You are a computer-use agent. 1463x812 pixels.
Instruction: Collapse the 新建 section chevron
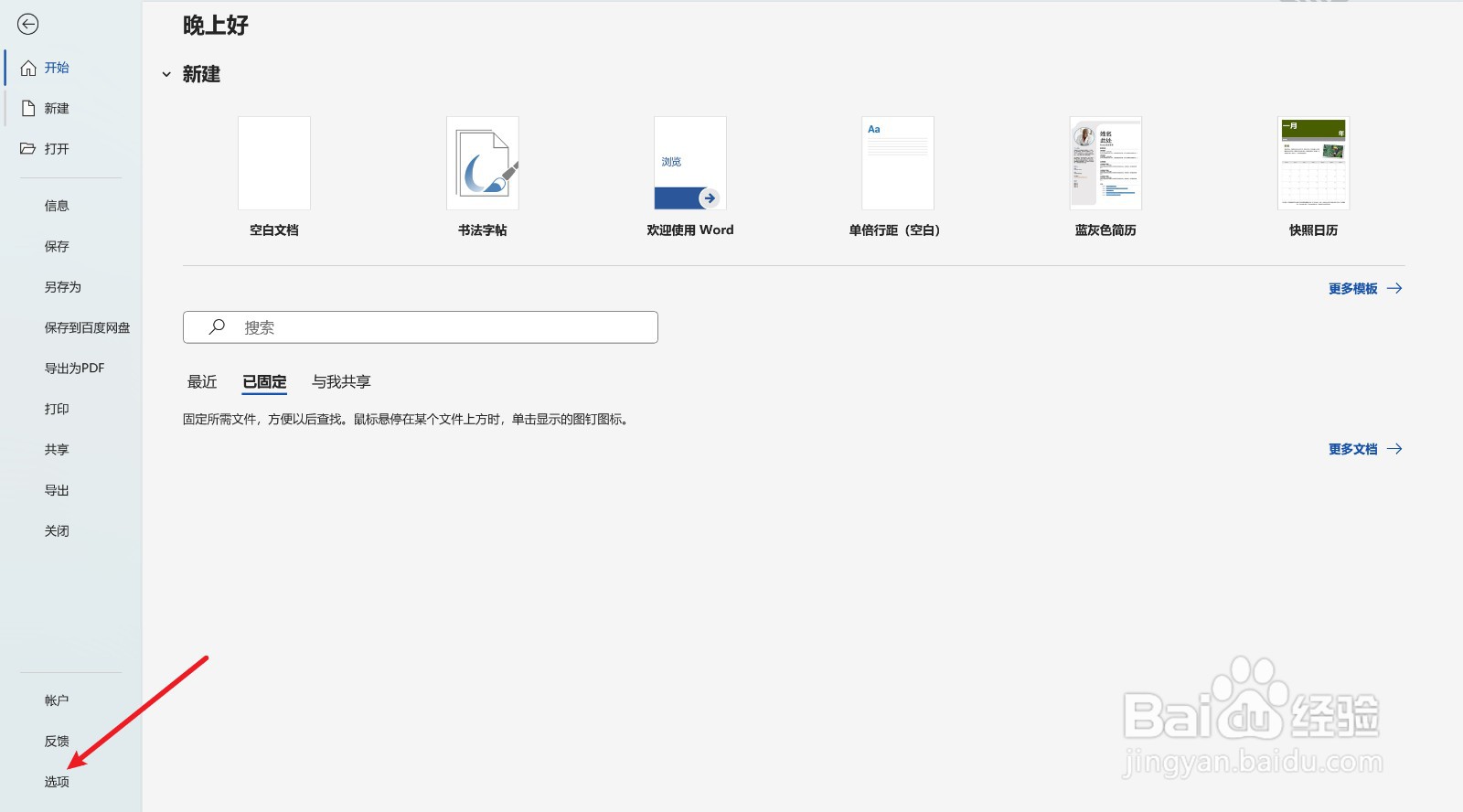[x=166, y=74]
